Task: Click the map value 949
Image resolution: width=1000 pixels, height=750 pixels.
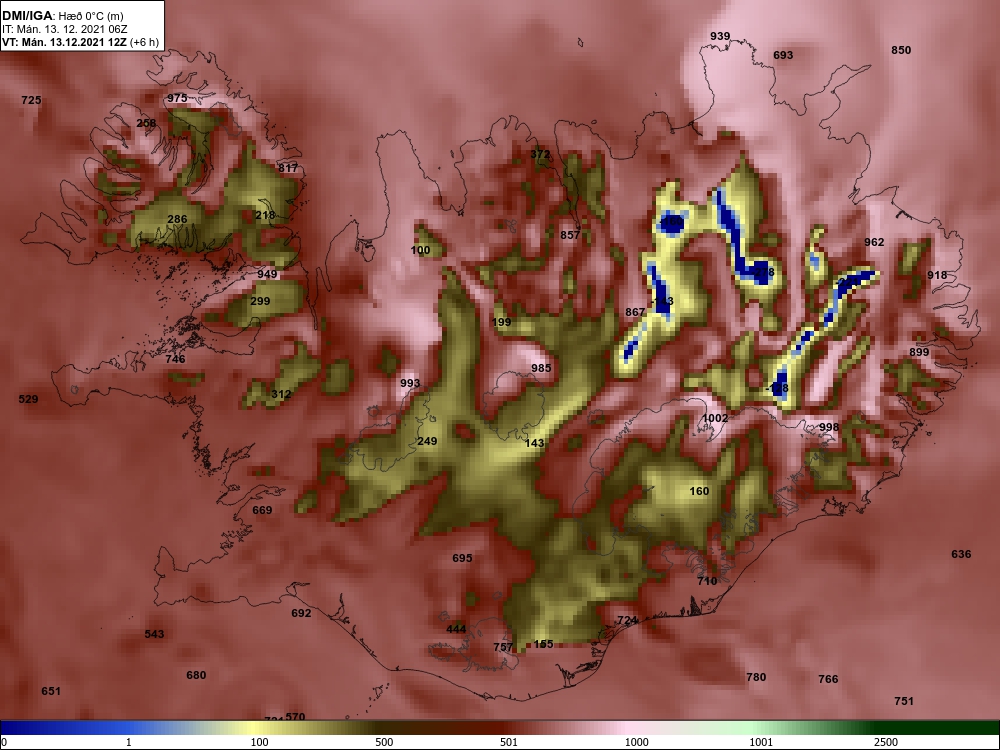Action: (x=267, y=274)
